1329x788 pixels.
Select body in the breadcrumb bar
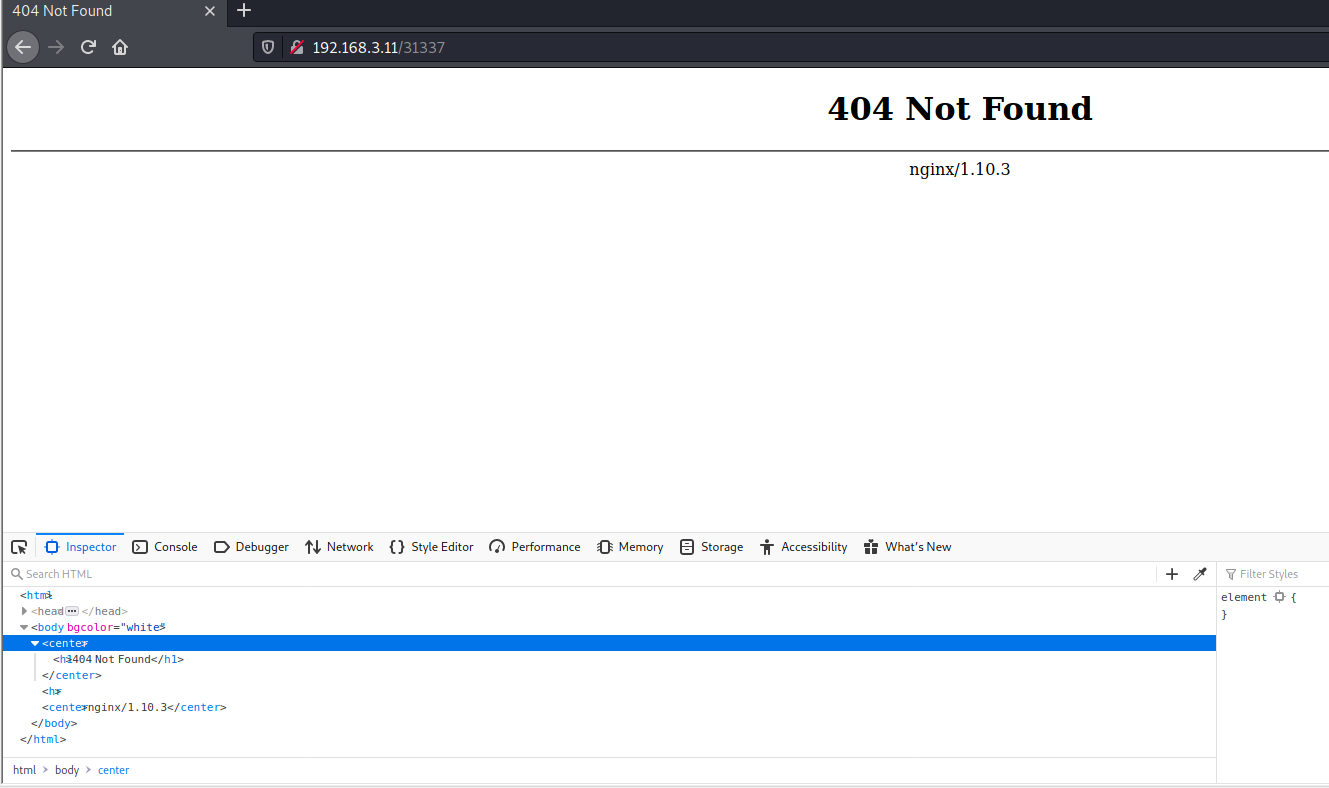coord(66,770)
